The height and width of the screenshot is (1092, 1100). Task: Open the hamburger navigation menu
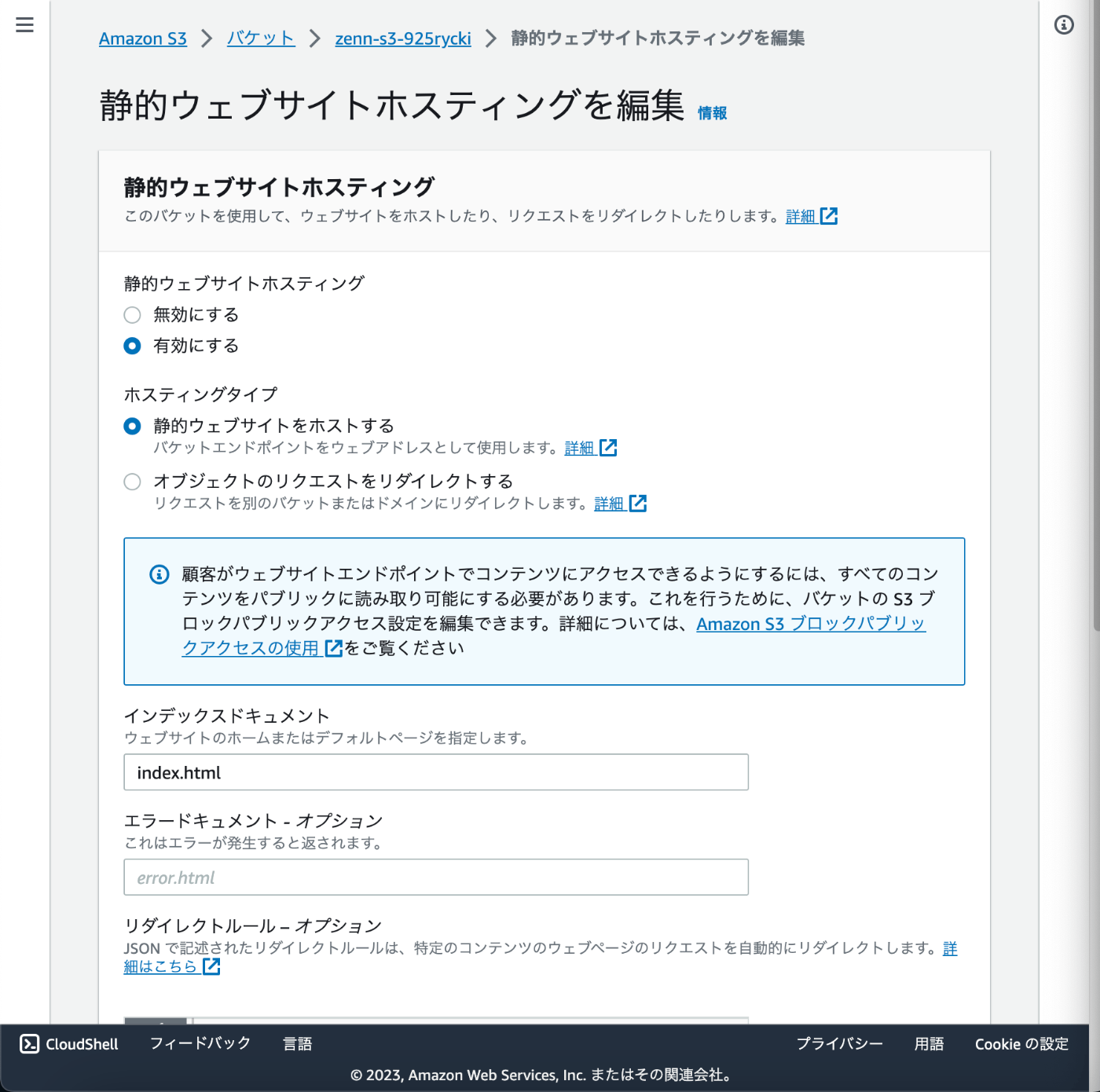[24, 25]
